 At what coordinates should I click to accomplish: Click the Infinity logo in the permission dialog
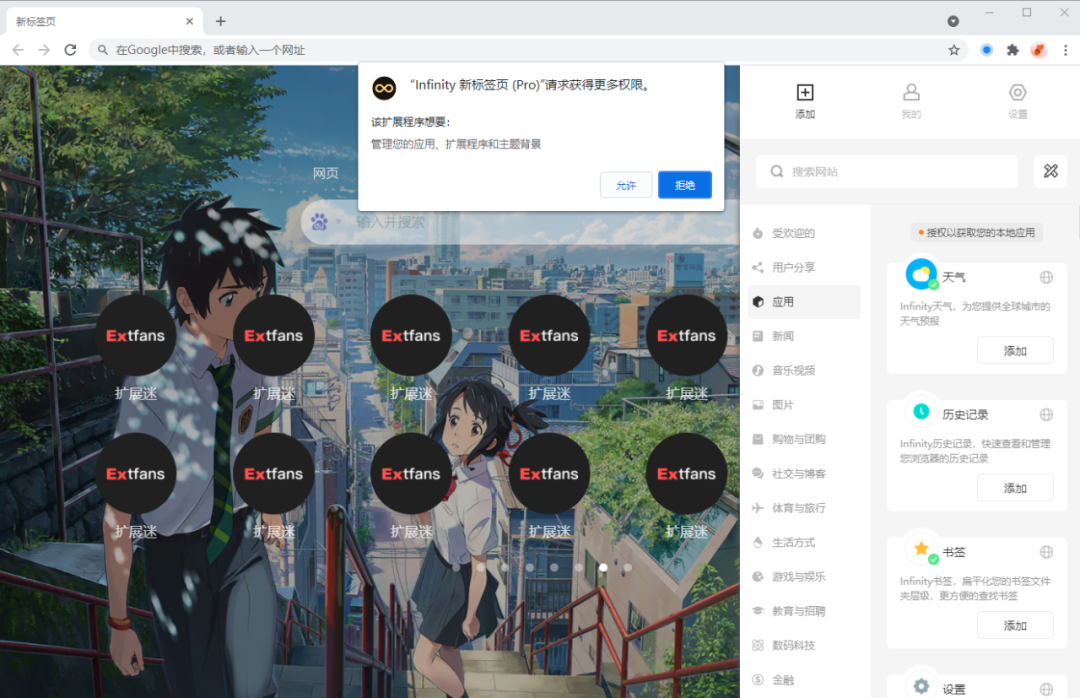click(x=384, y=88)
